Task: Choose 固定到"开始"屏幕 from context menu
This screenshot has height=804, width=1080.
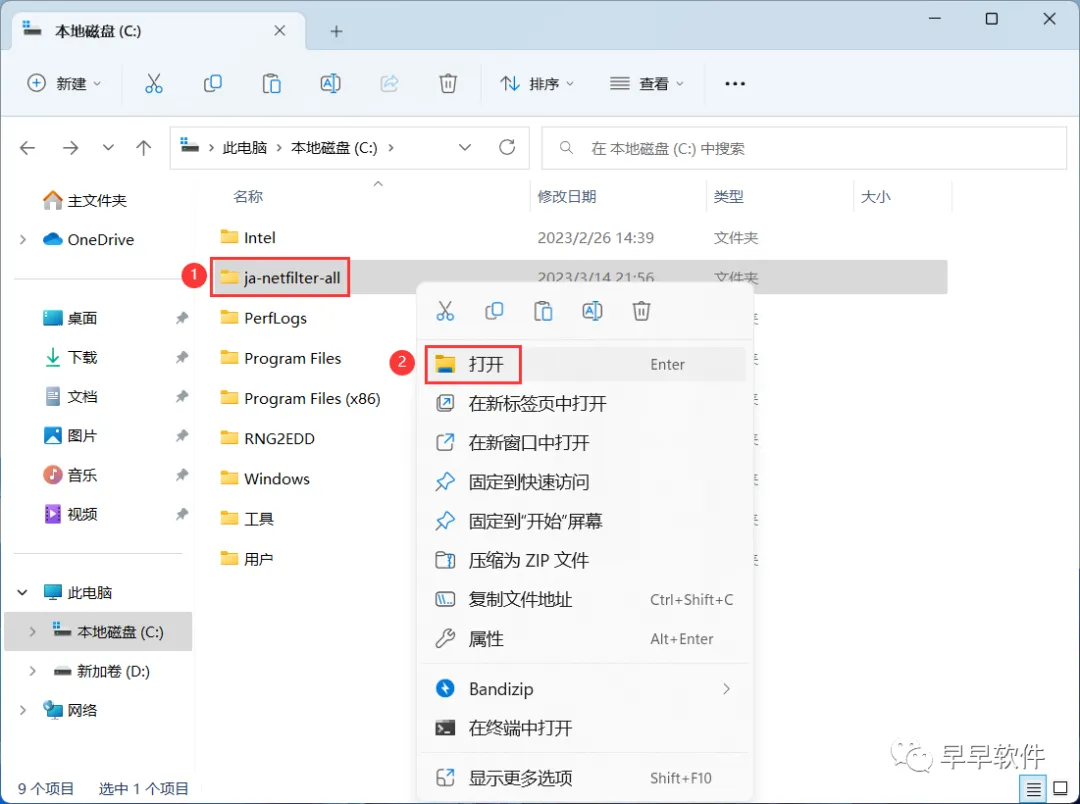Action: click(x=585, y=522)
